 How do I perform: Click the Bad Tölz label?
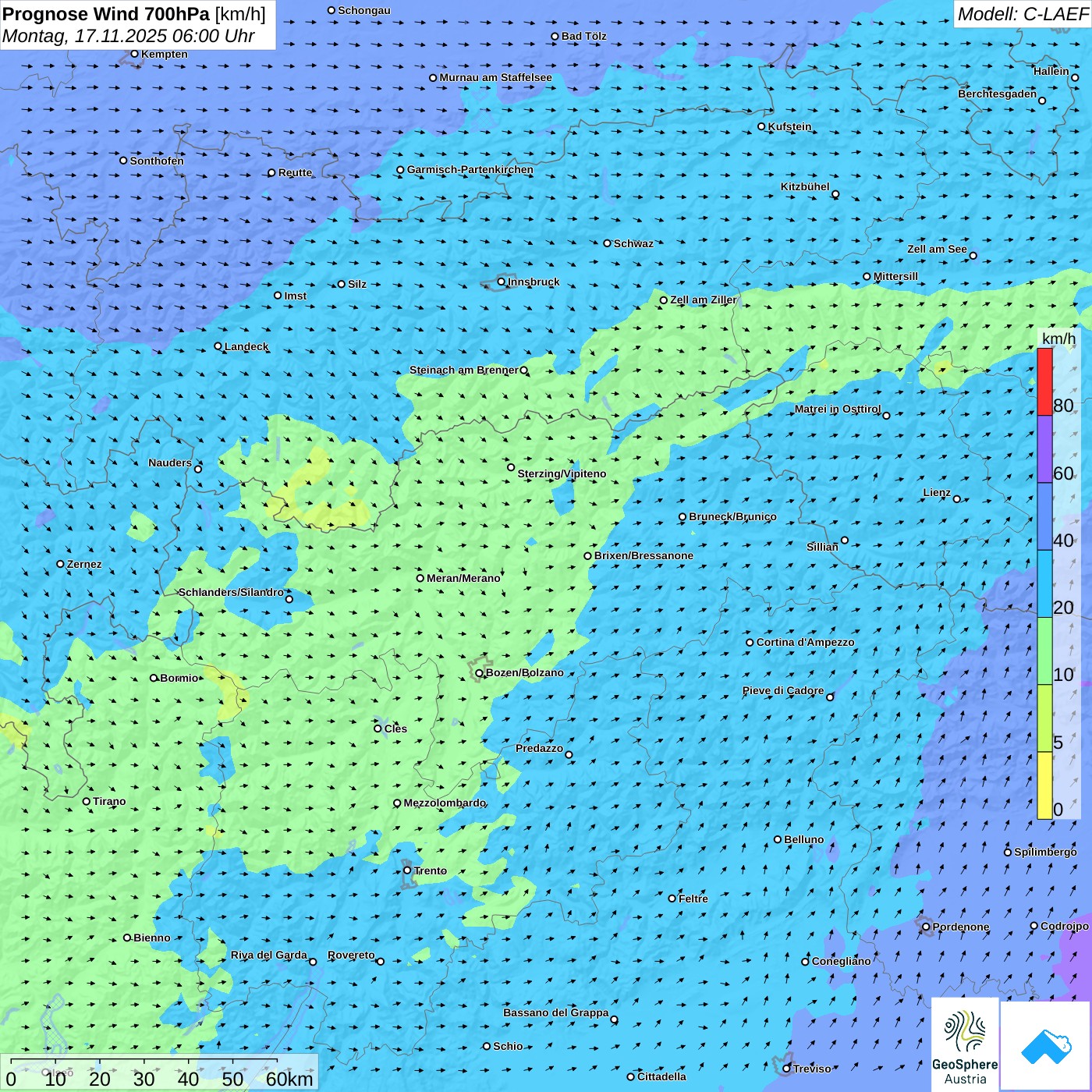tap(583, 36)
